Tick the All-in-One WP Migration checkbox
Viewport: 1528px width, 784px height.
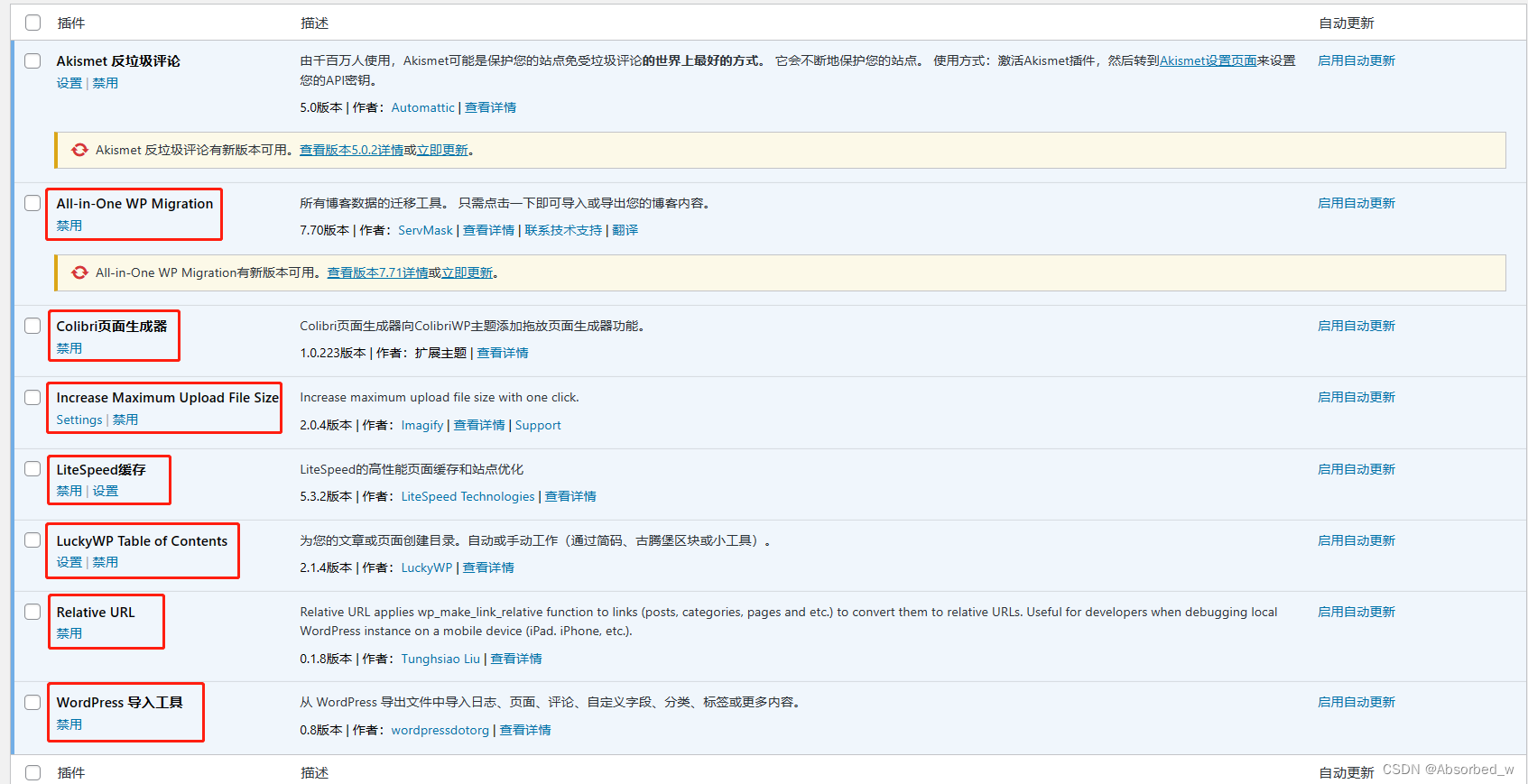33,203
